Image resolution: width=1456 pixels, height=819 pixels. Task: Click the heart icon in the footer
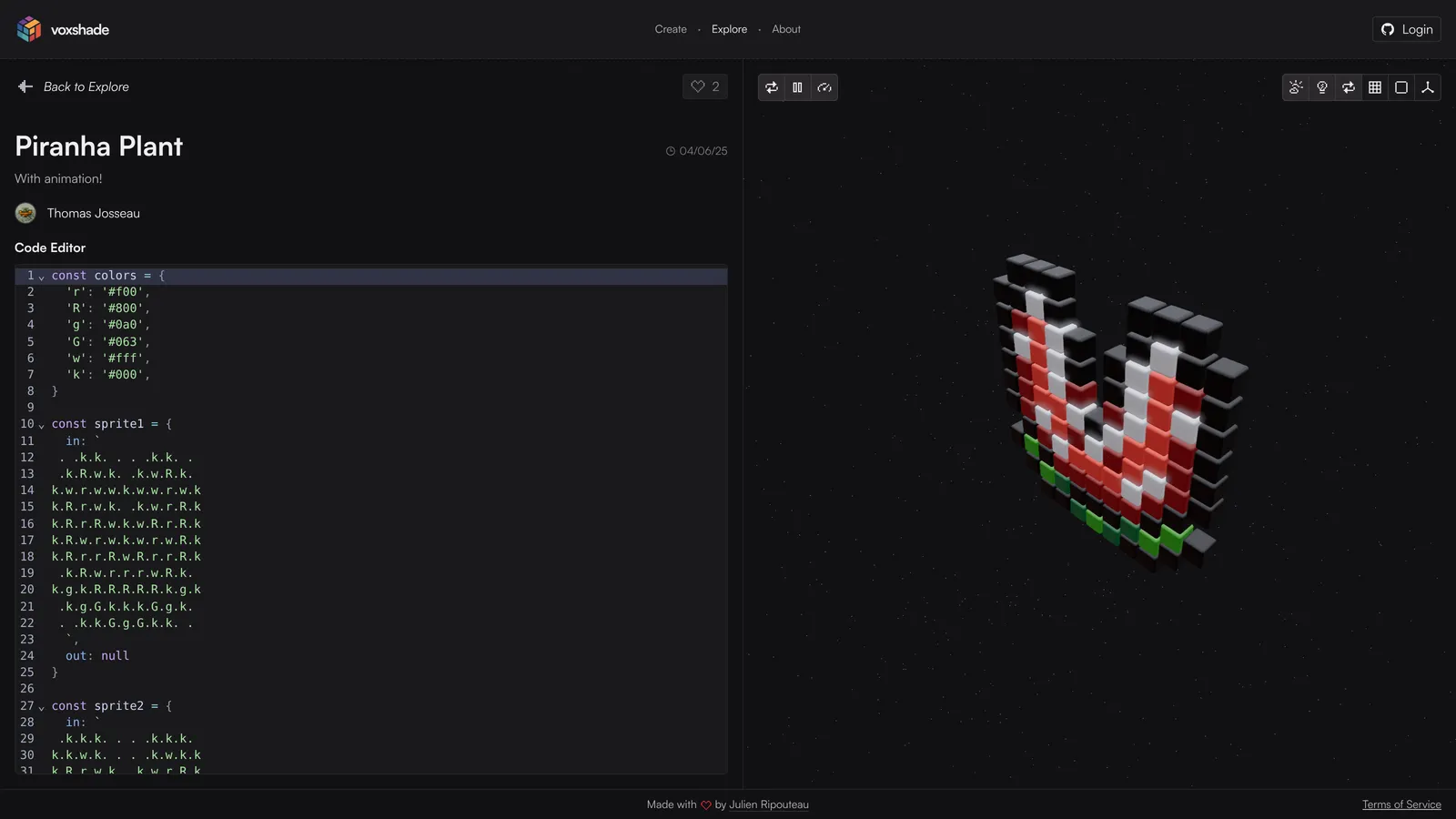point(706,805)
